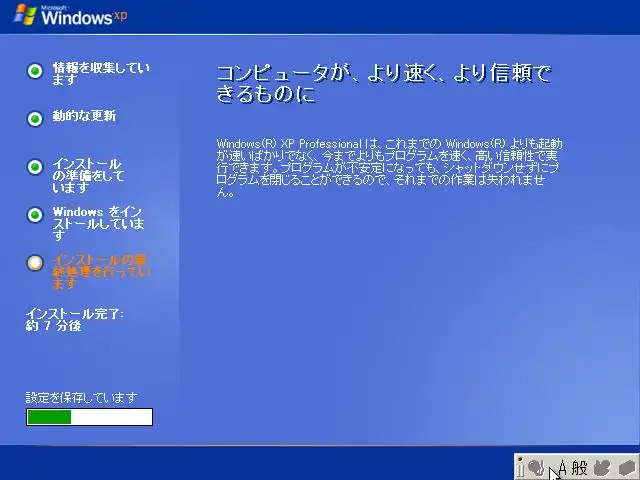Open the greyed IME tools box icon
The image size is (640, 480).
click(x=627, y=468)
